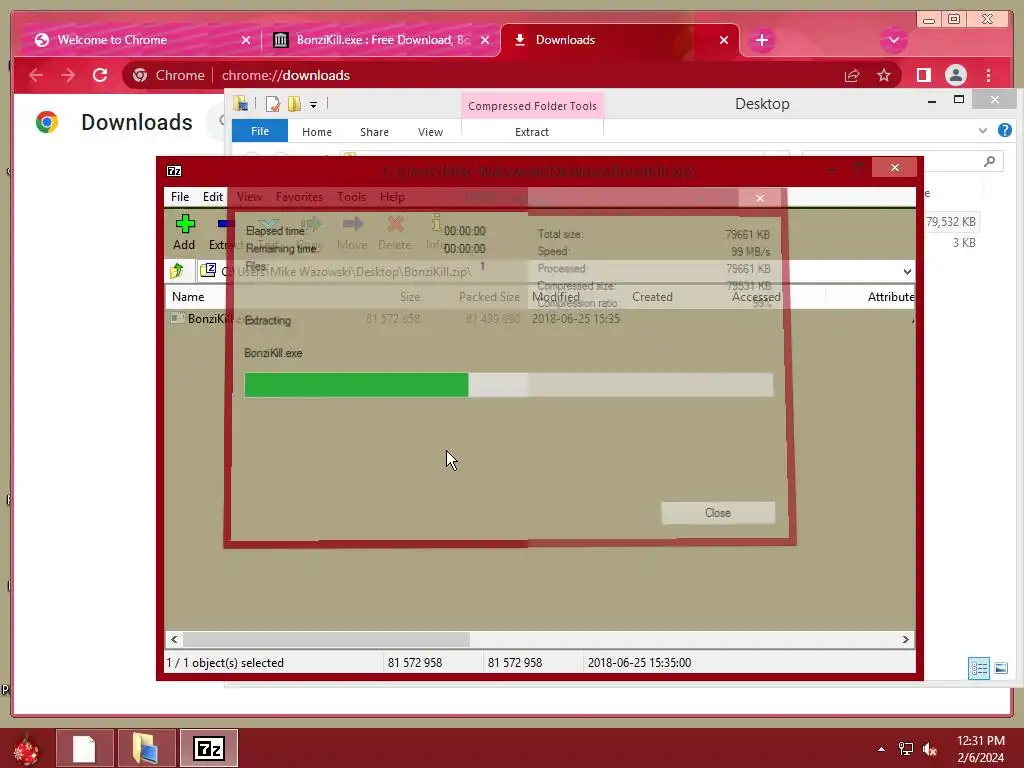The height and width of the screenshot is (768, 1024).
Task: Open the Explorer File tab
Action: tap(260, 131)
